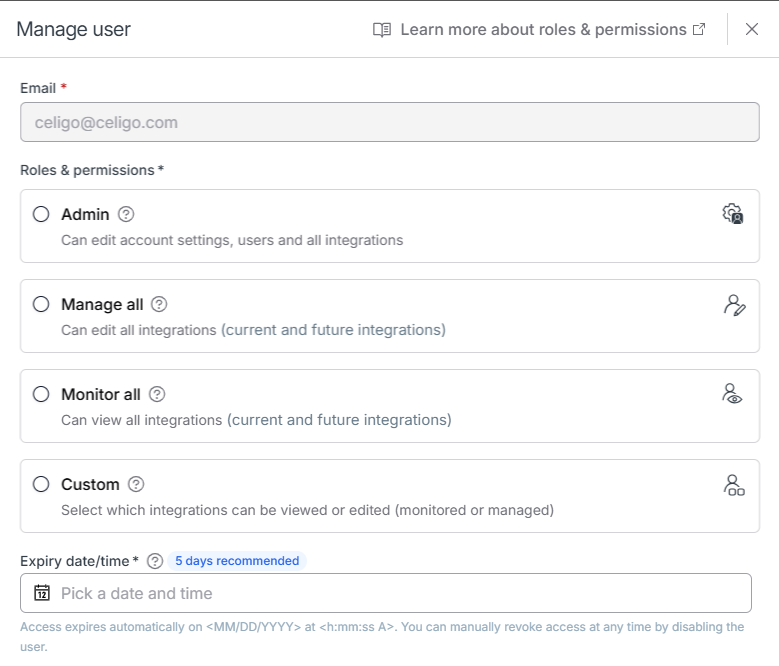Click the 'Access expires automatically' helper text
Image resolution: width=779 pixels, height=666 pixels.
(382, 637)
